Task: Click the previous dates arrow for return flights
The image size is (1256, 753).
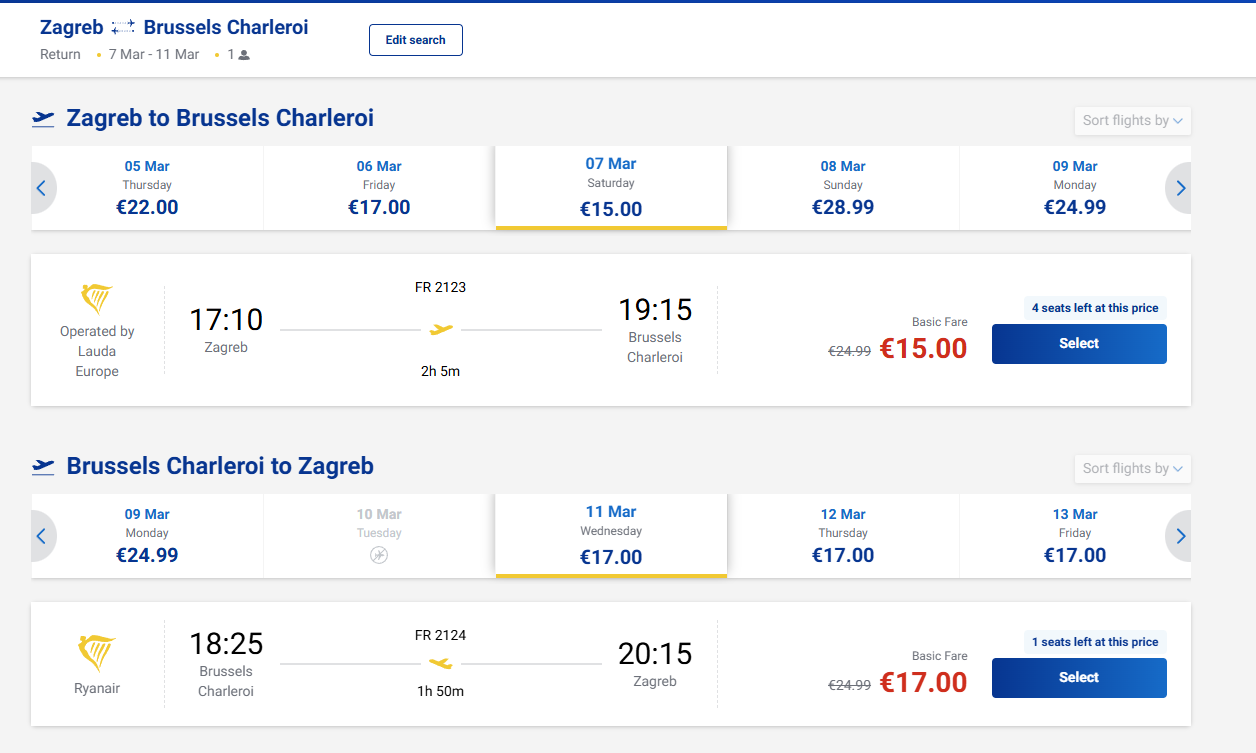Action: point(42,536)
